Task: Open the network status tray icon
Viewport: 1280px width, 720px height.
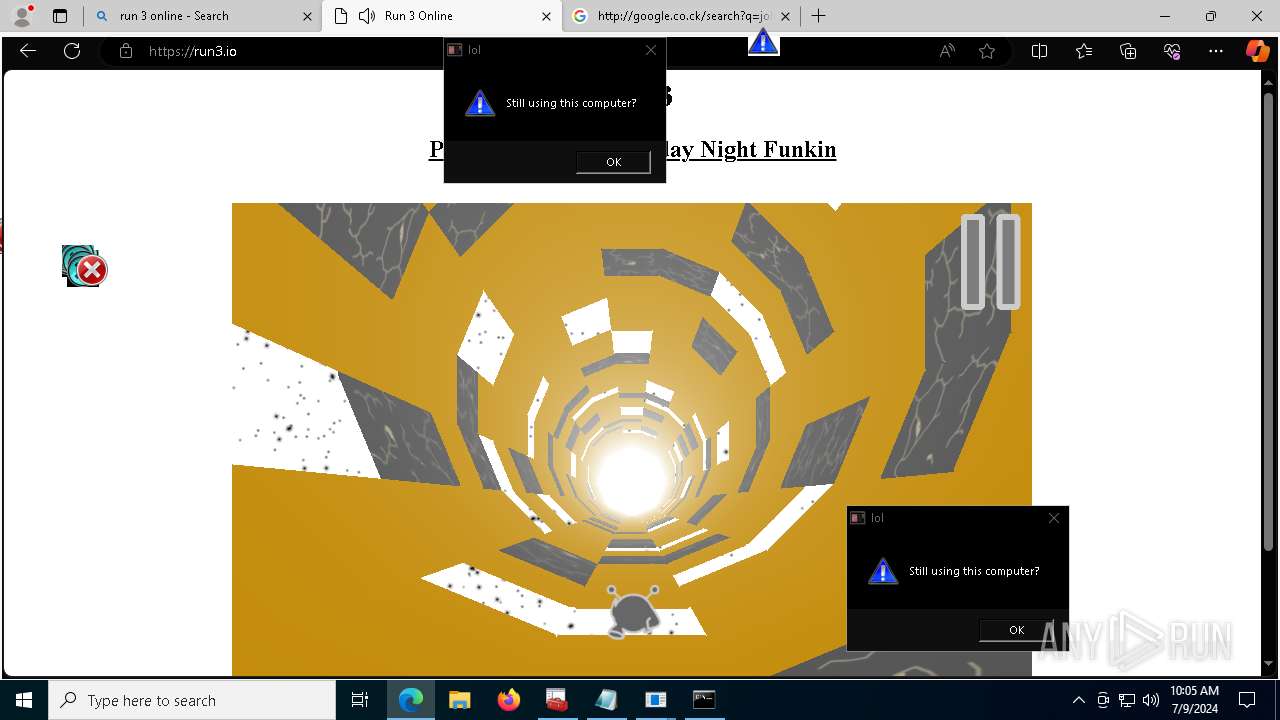Action: point(1127,700)
